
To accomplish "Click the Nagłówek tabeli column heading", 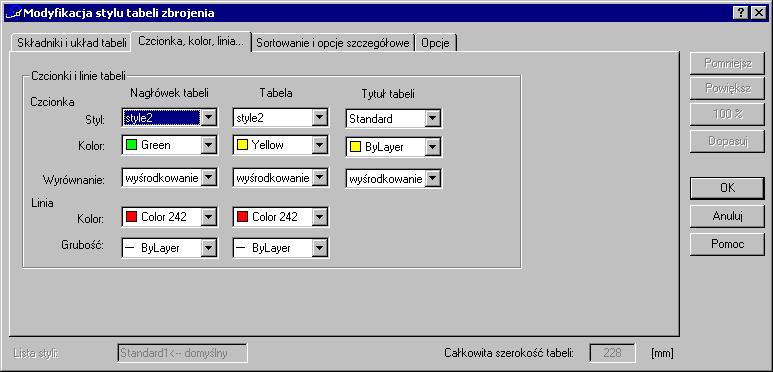I will coord(169,93).
